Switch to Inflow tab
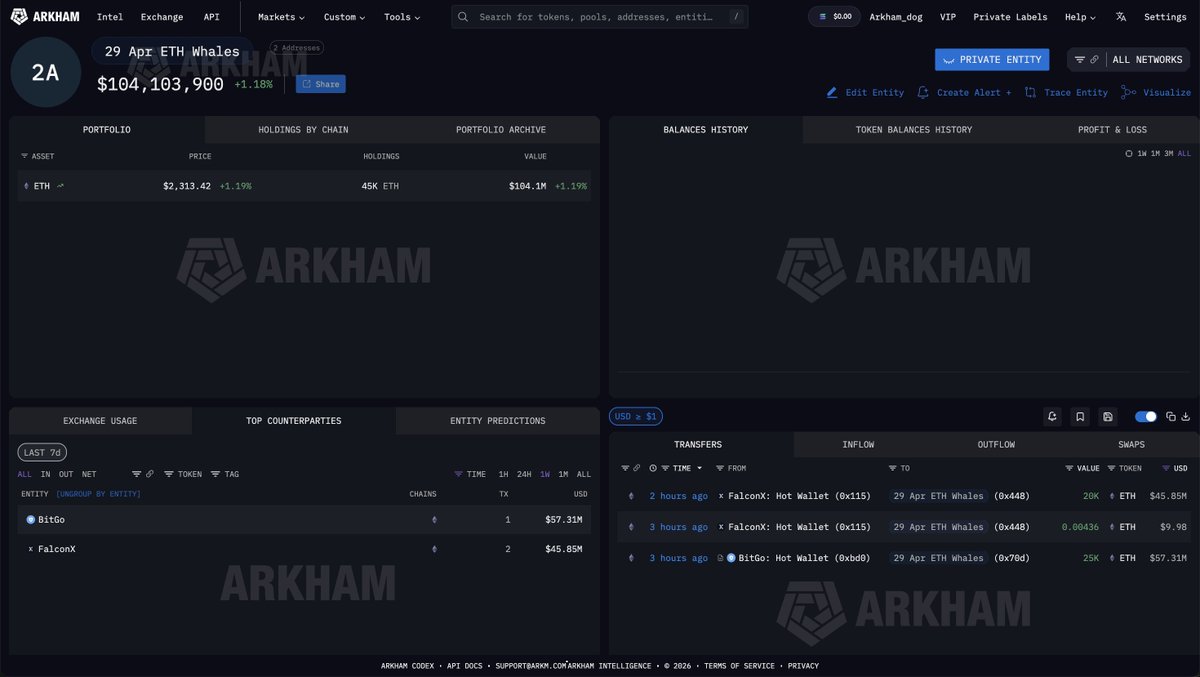The image size is (1200, 677). pyautogui.click(x=858, y=445)
